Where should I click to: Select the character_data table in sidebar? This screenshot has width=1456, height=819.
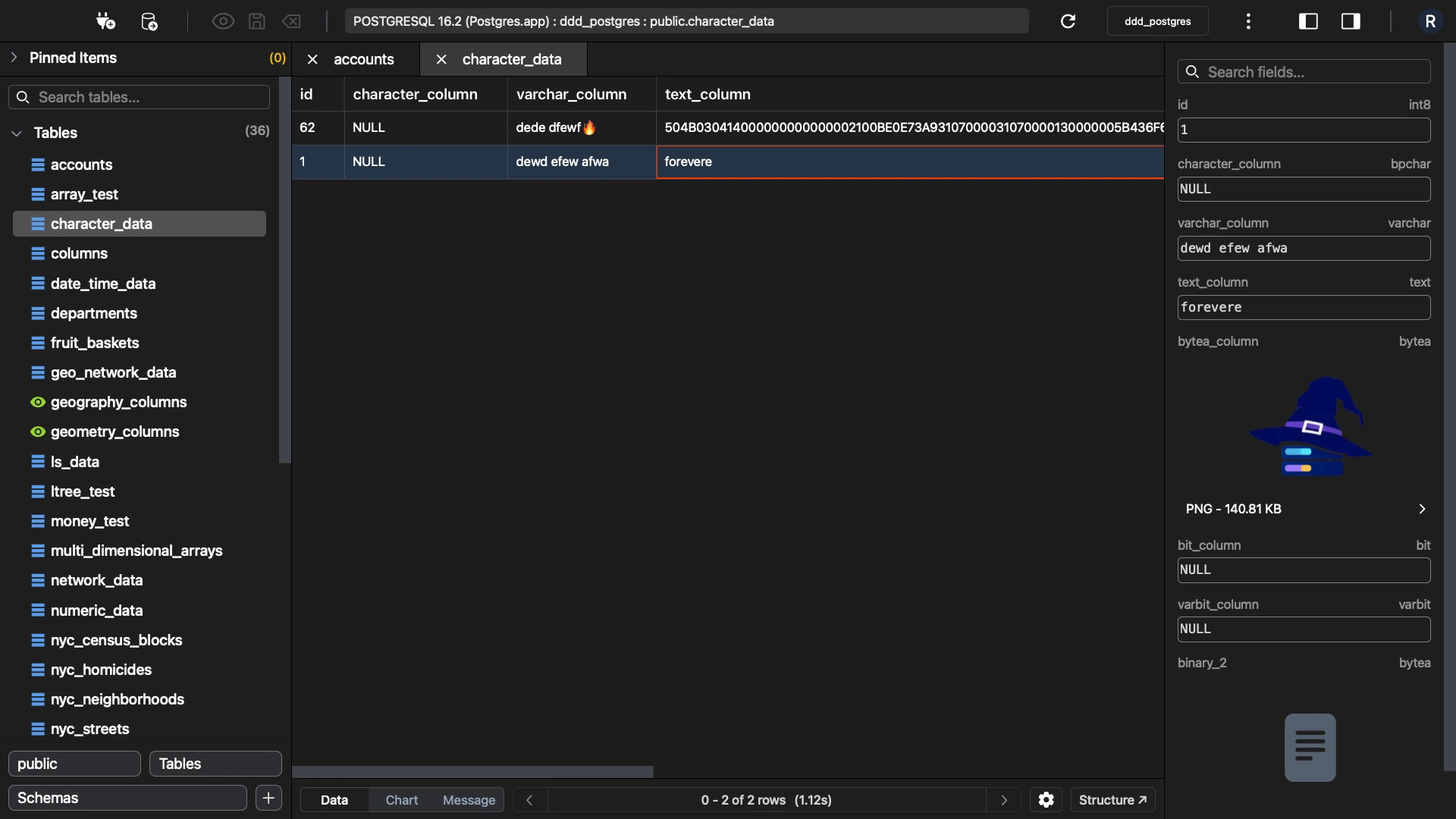point(140,224)
